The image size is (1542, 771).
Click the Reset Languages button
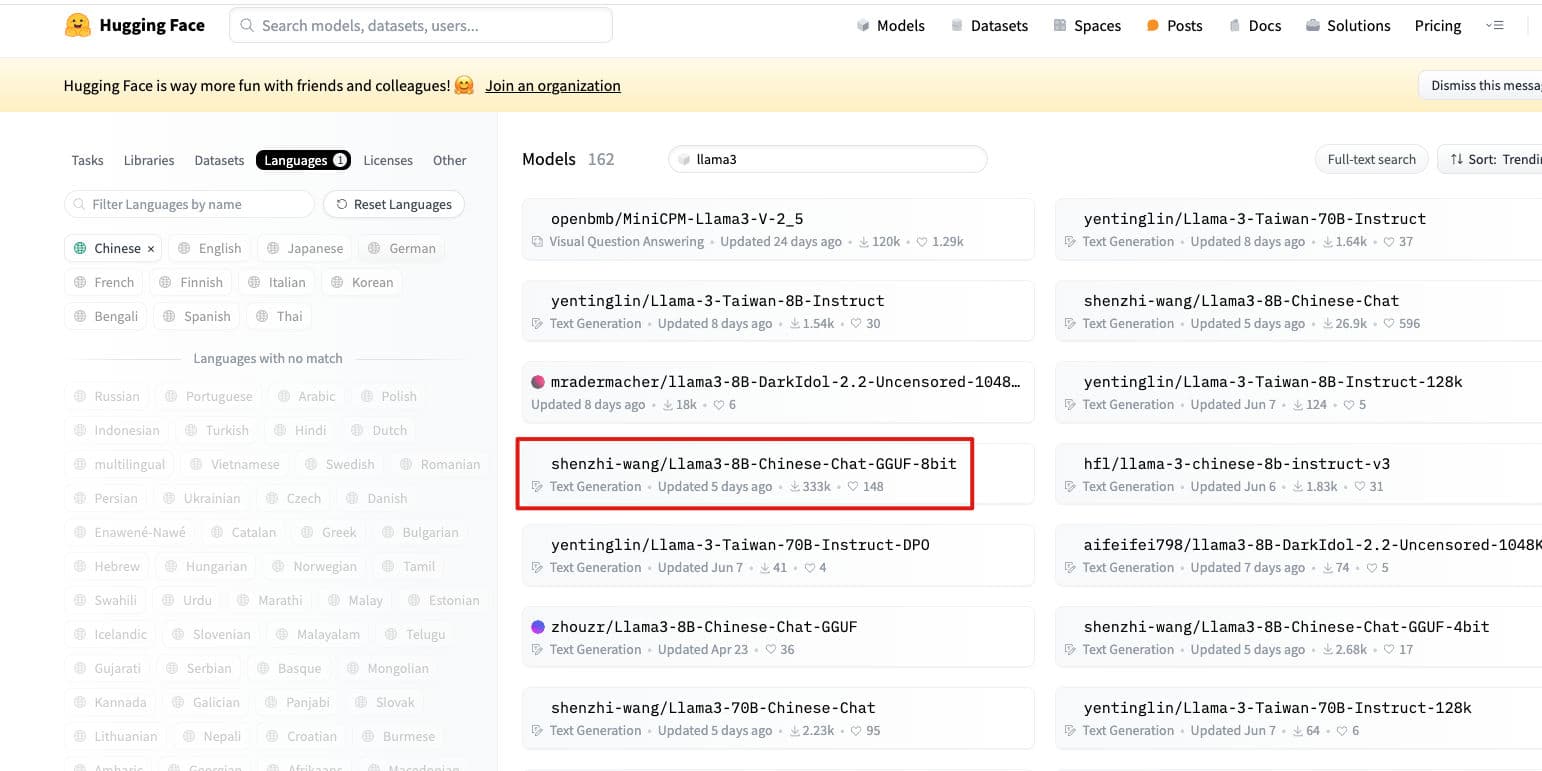click(x=394, y=204)
